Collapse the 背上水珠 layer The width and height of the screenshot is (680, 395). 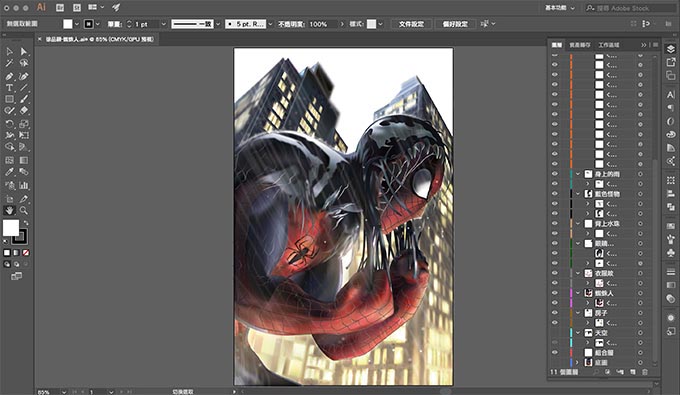pyautogui.click(x=578, y=223)
